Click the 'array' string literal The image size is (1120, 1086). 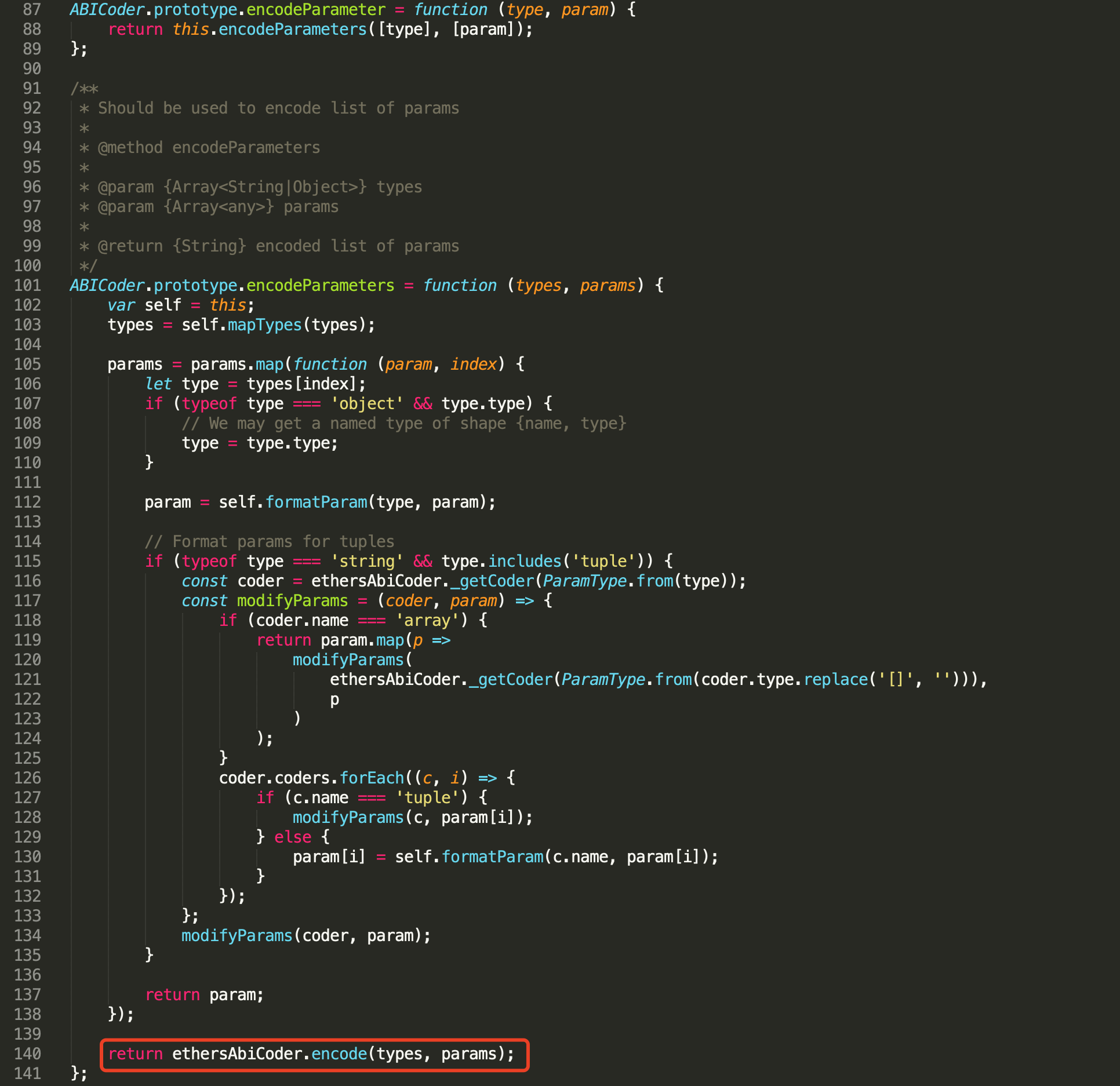[427, 620]
